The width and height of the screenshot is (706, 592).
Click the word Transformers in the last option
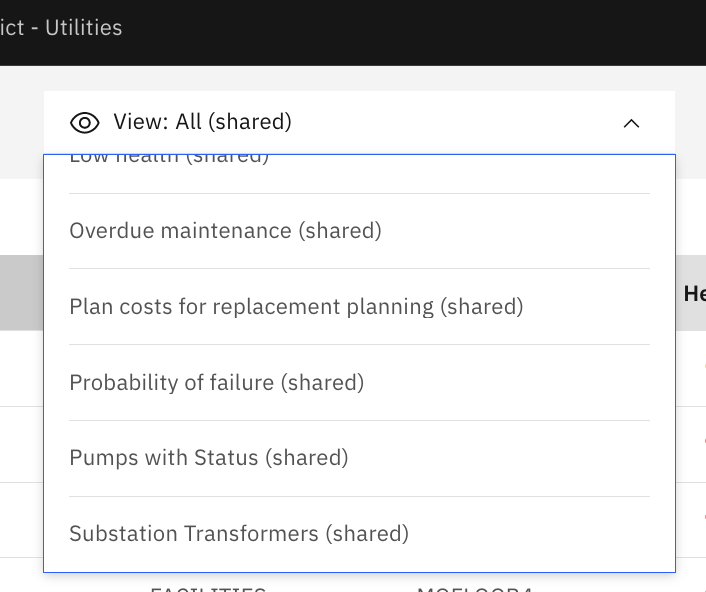point(251,534)
